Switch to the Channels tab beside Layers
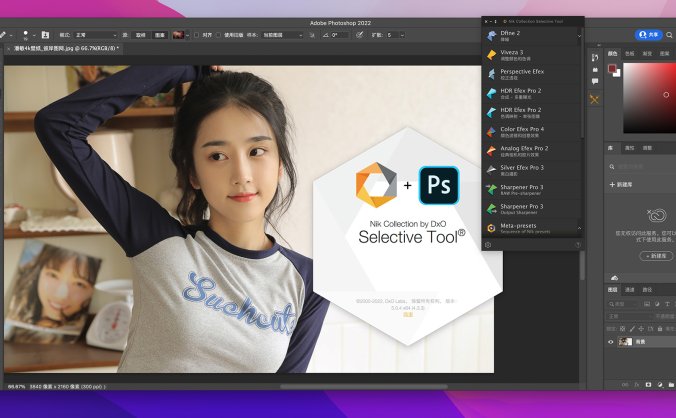Viewport: 676px width, 418px height. (x=629, y=289)
